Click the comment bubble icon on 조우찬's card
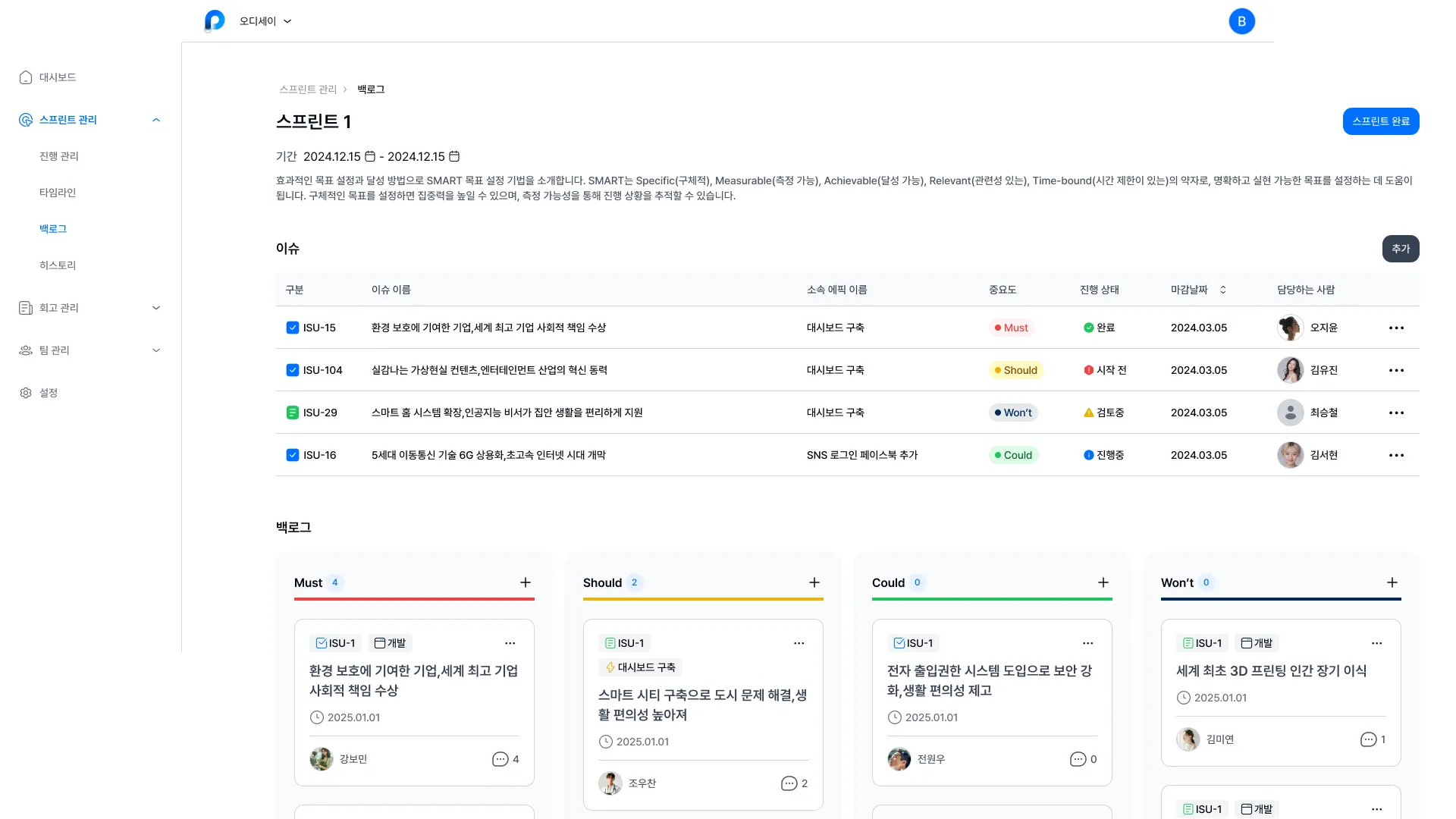The width and height of the screenshot is (1456, 819). [788, 783]
